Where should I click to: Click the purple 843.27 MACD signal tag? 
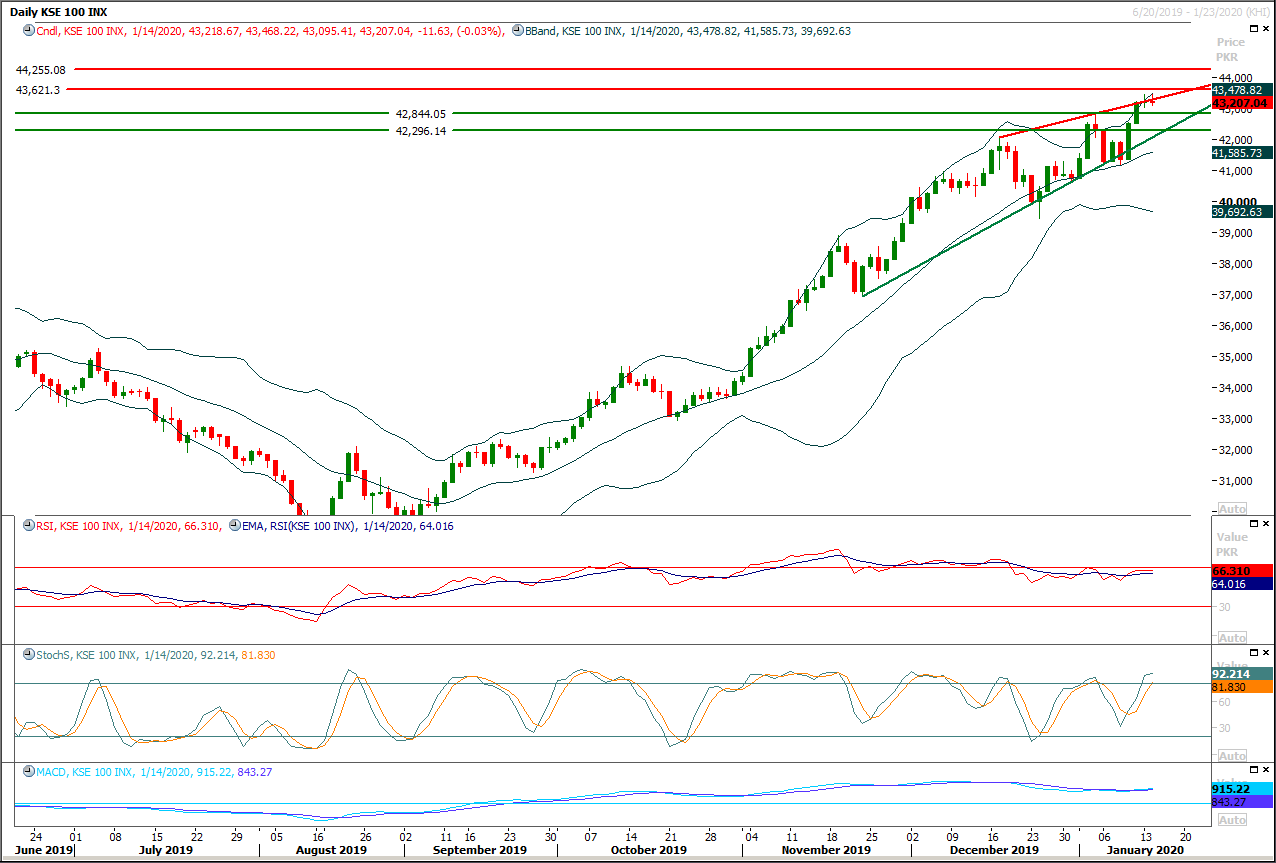pos(1241,801)
